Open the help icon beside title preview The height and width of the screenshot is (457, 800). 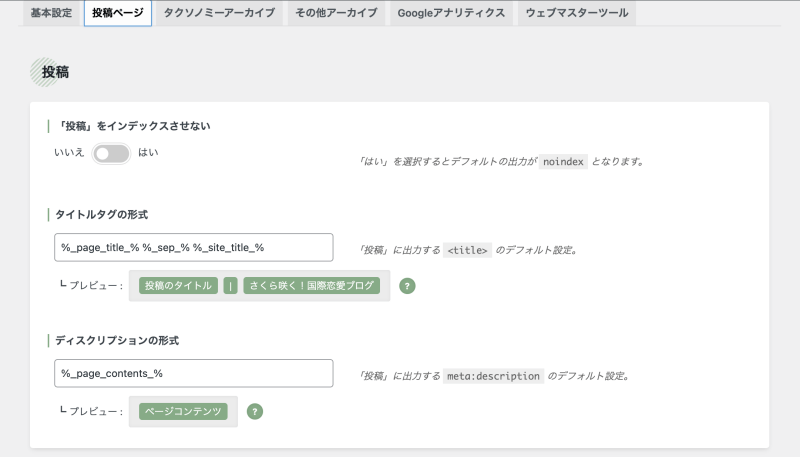(x=407, y=286)
